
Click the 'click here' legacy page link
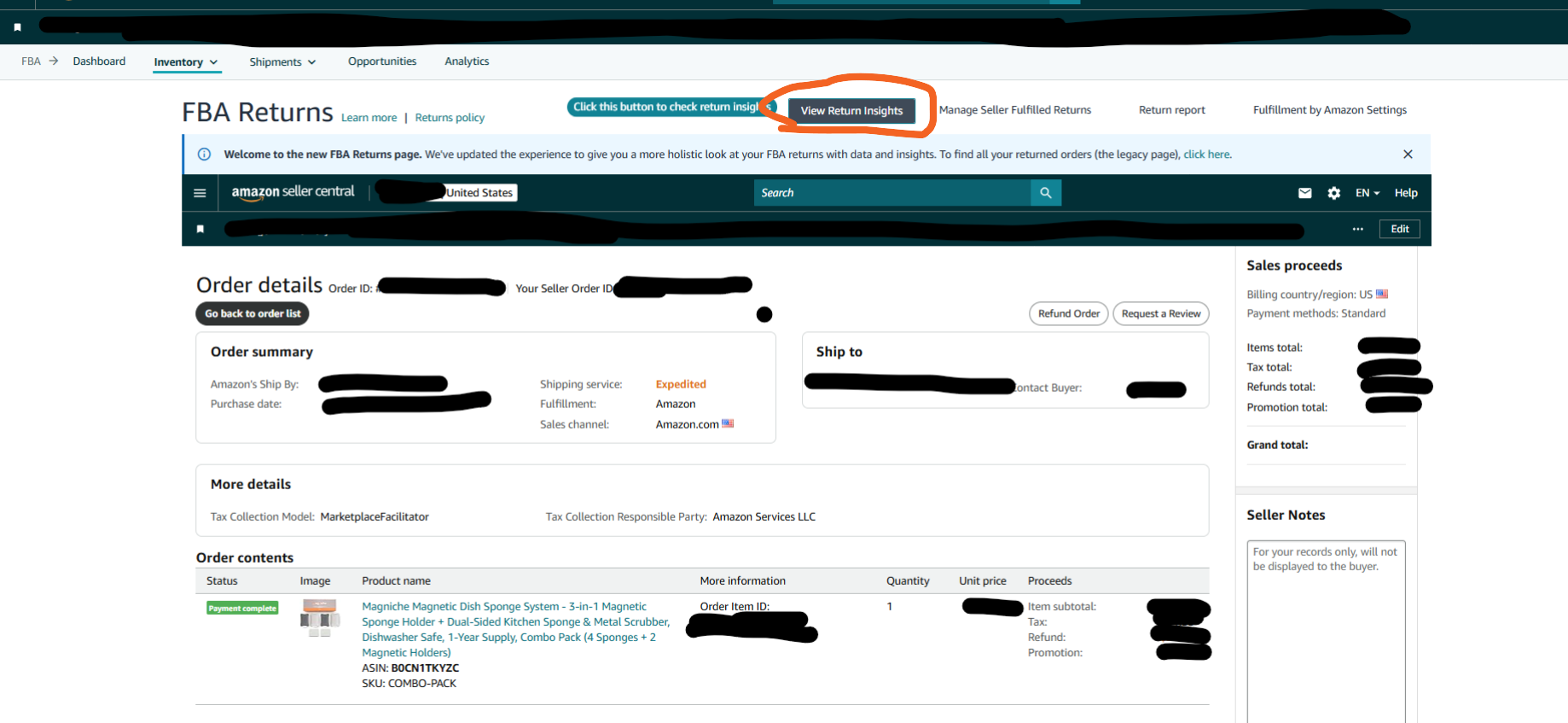pos(1206,155)
